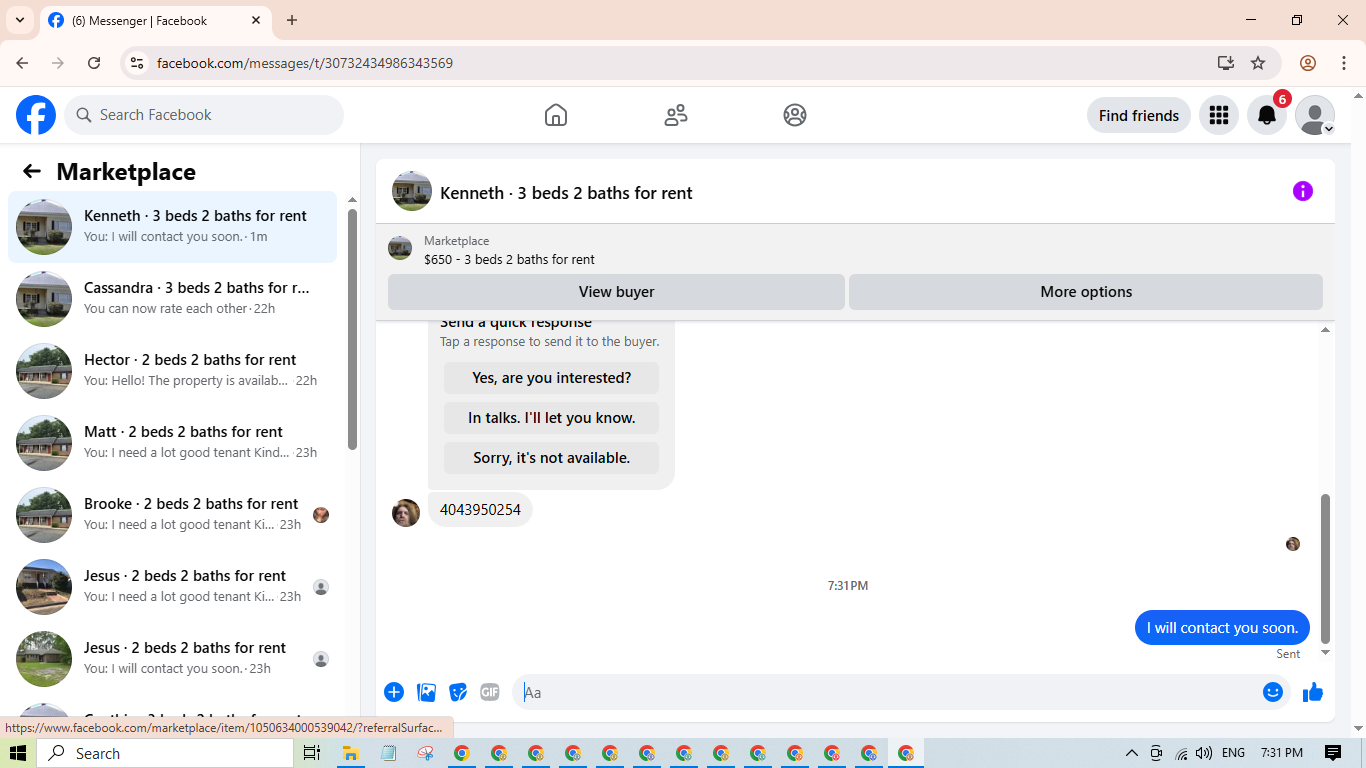The width and height of the screenshot is (1366, 768).
Task: Open the tab search dropdown arrow
Action: pyautogui.click(x=20, y=20)
